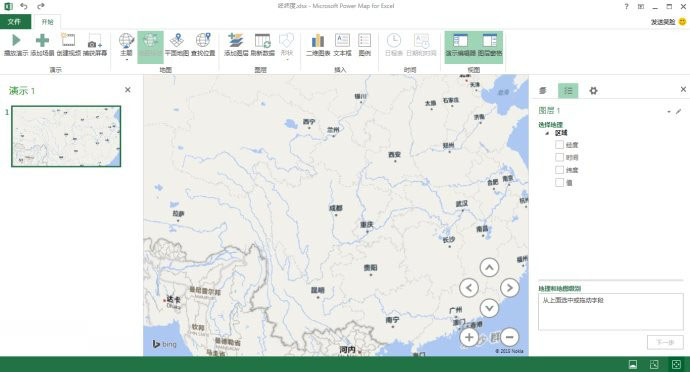Check the 值 value checkbox

click(559, 182)
